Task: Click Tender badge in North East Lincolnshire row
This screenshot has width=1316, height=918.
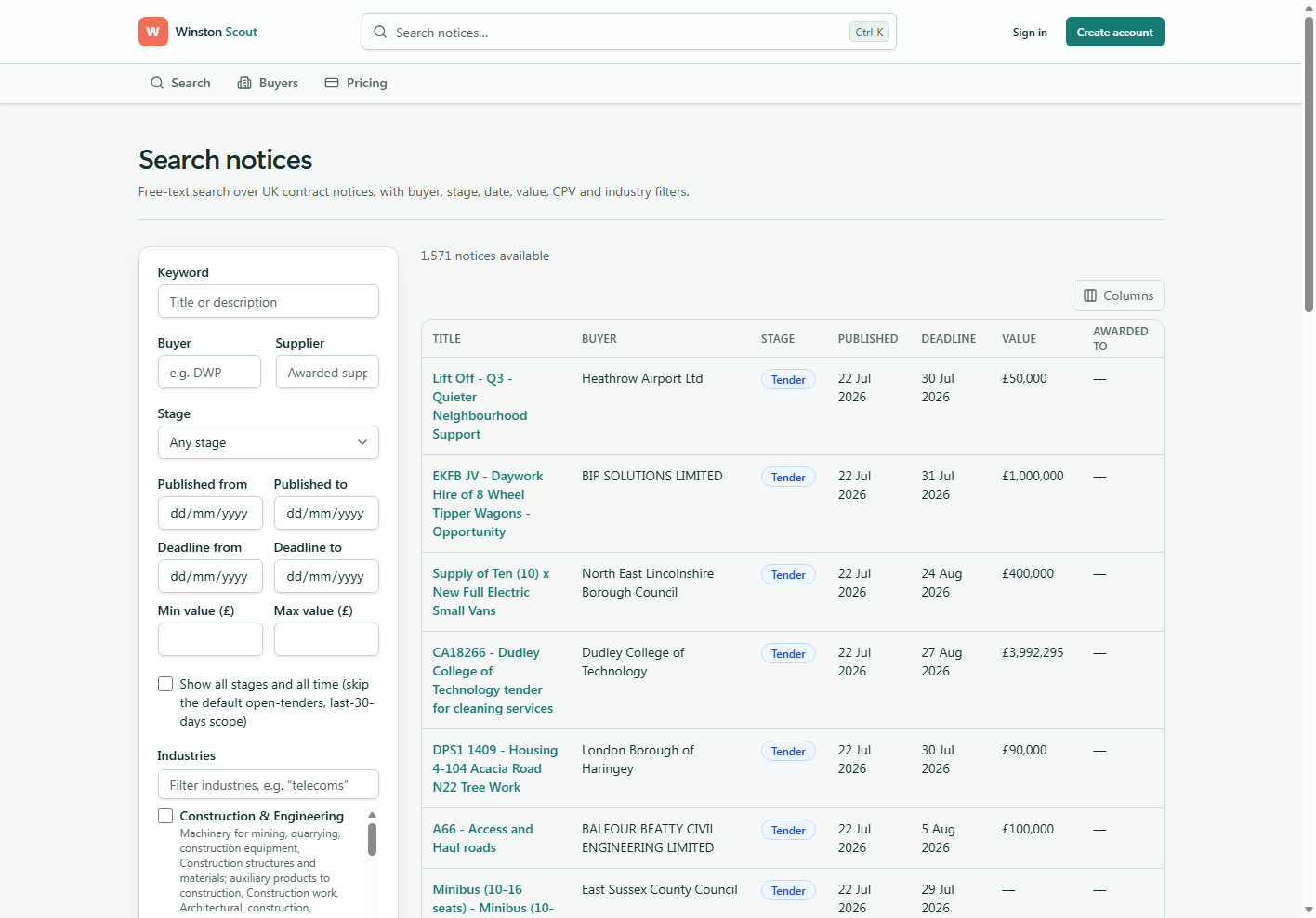Action: pyautogui.click(x=788, y=574)
